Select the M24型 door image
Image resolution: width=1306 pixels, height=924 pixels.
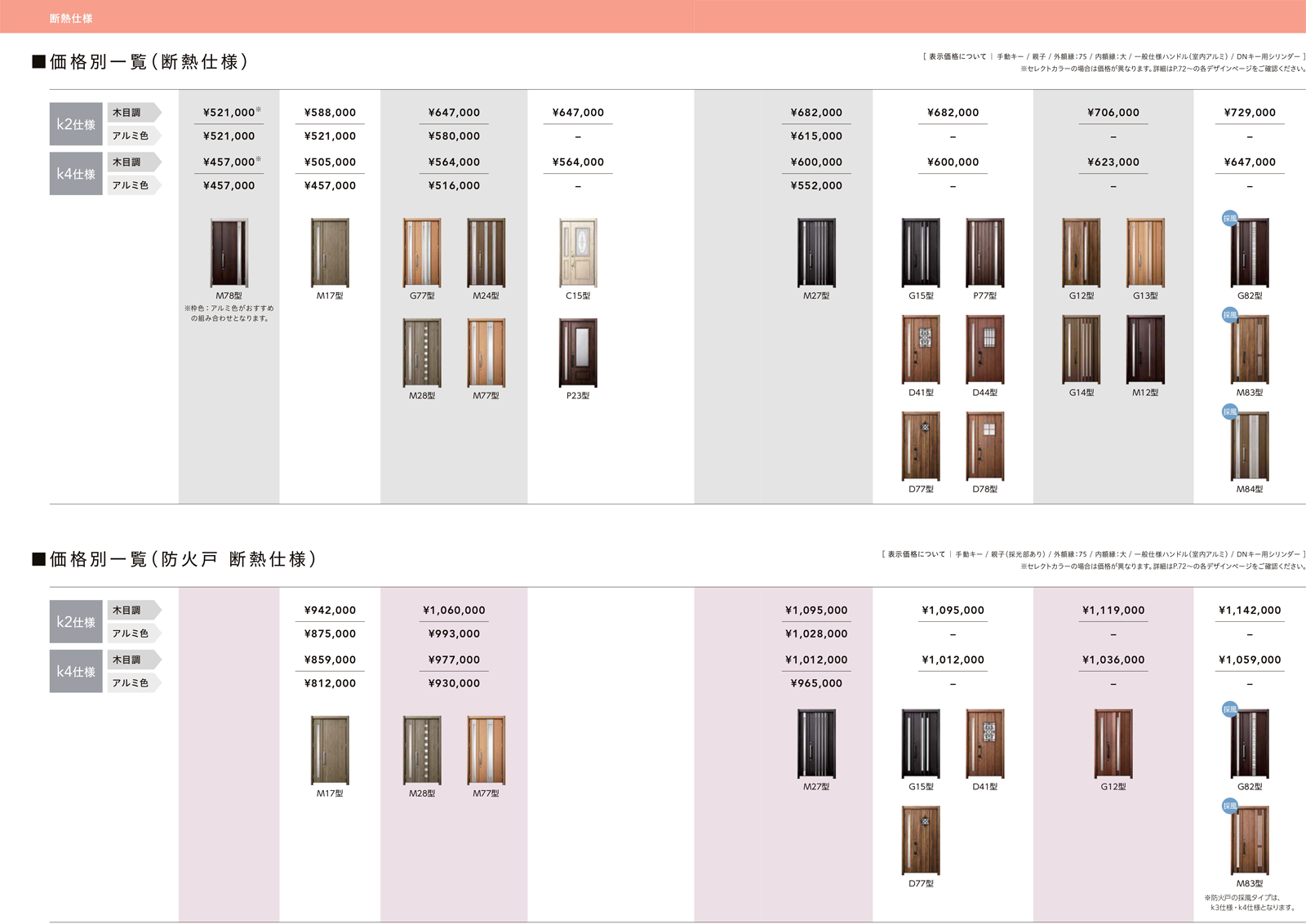[x=486, y=253]
